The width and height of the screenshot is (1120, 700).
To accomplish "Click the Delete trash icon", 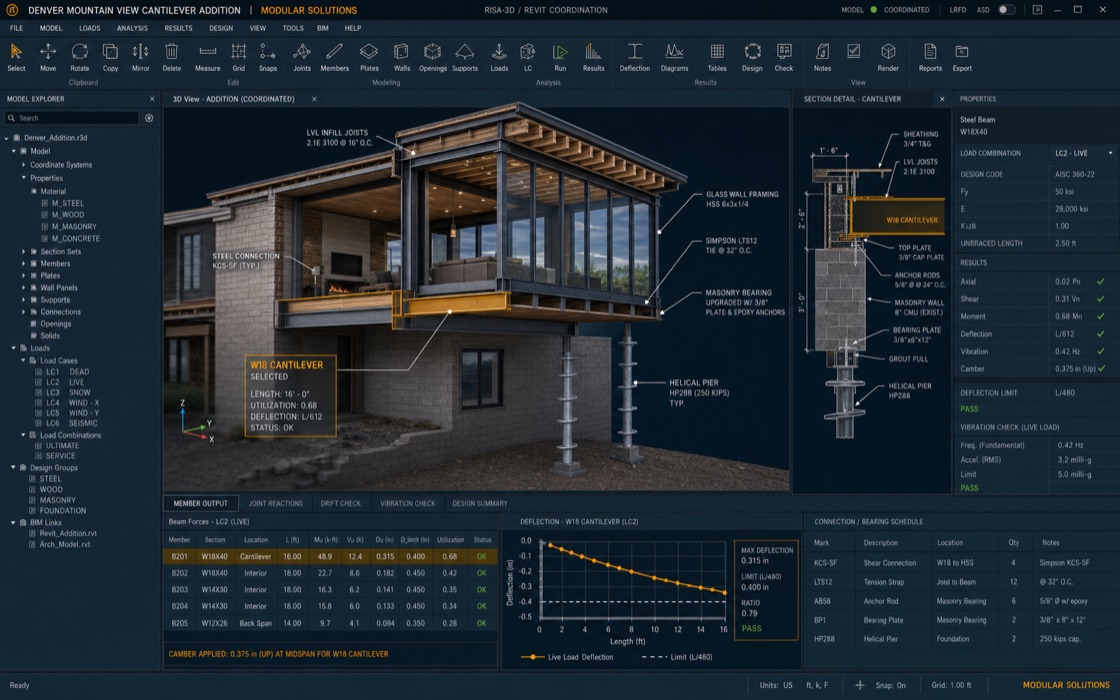I will (171, 57).
